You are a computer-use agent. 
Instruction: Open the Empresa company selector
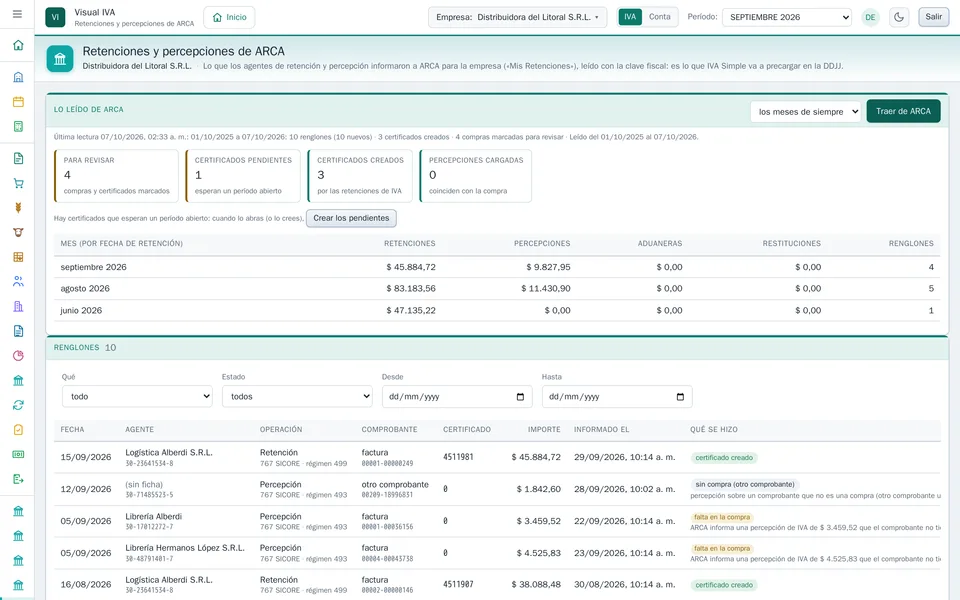517,17
